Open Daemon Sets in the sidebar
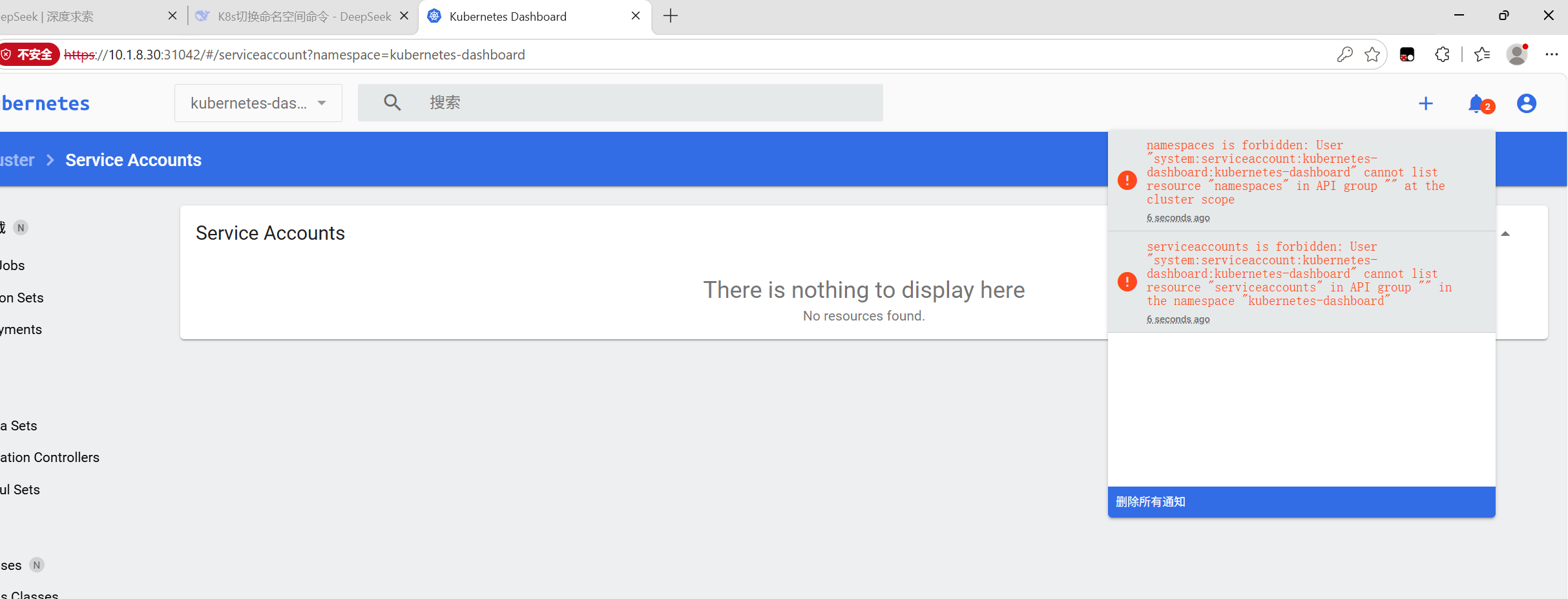 point(22,298)
